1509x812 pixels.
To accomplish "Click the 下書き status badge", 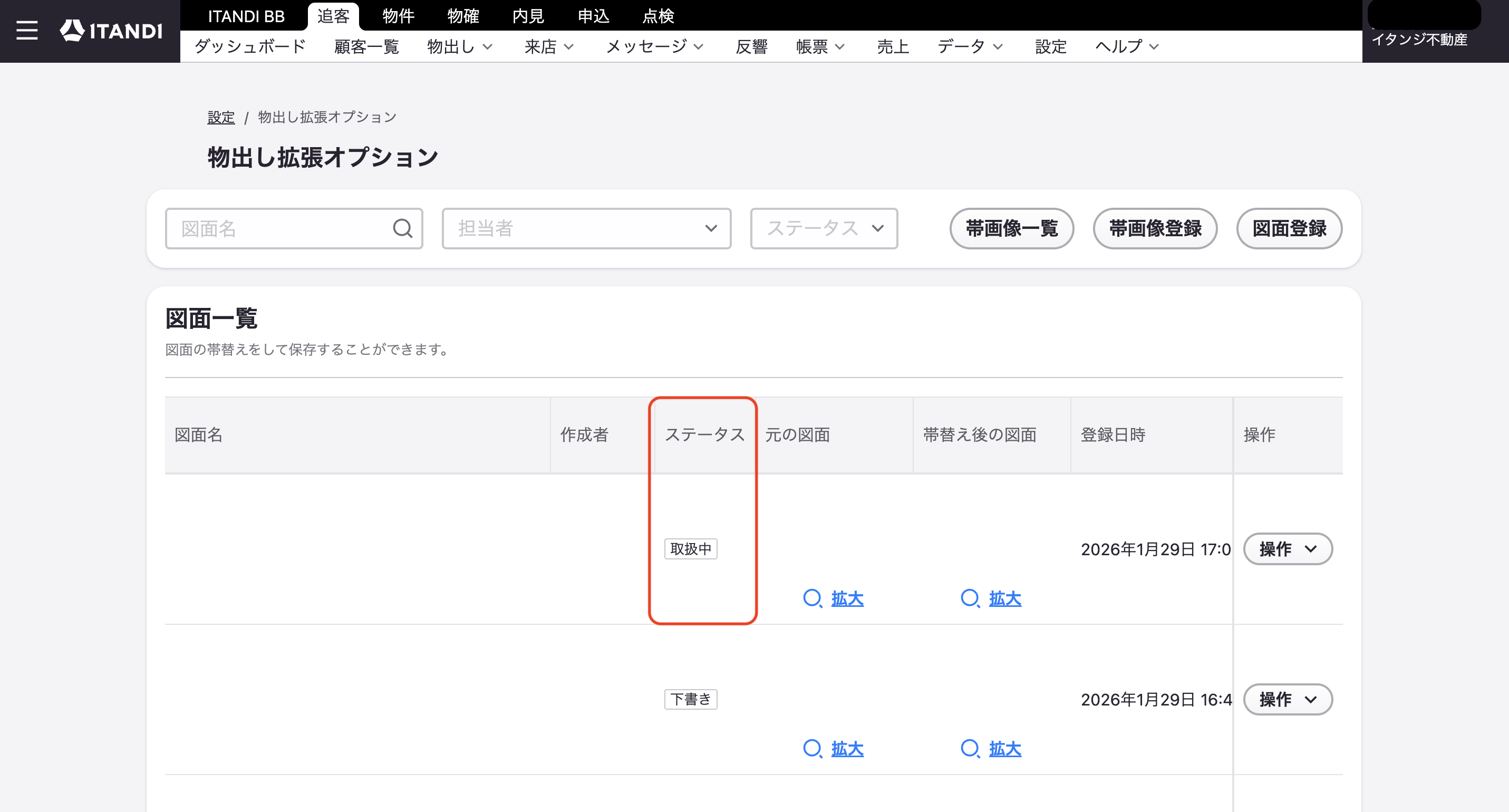I will click(691, 699).
